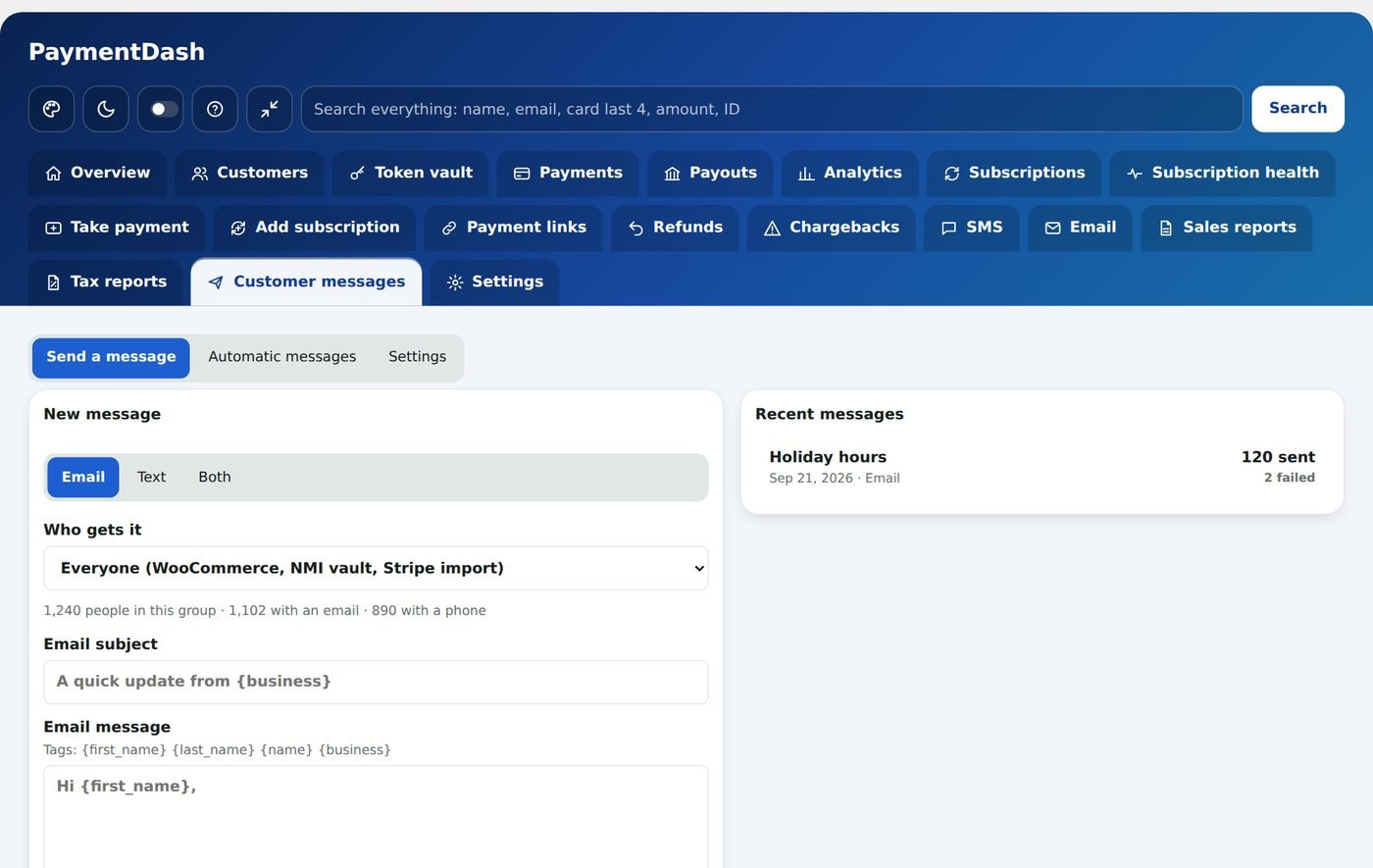Open the Payouts tab

pos(710,173)
